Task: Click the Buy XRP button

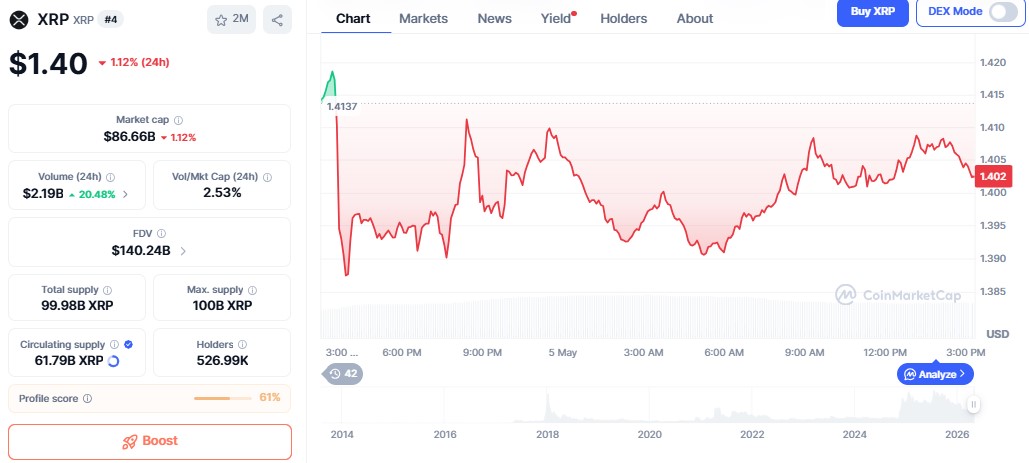Action: [873, 12]
